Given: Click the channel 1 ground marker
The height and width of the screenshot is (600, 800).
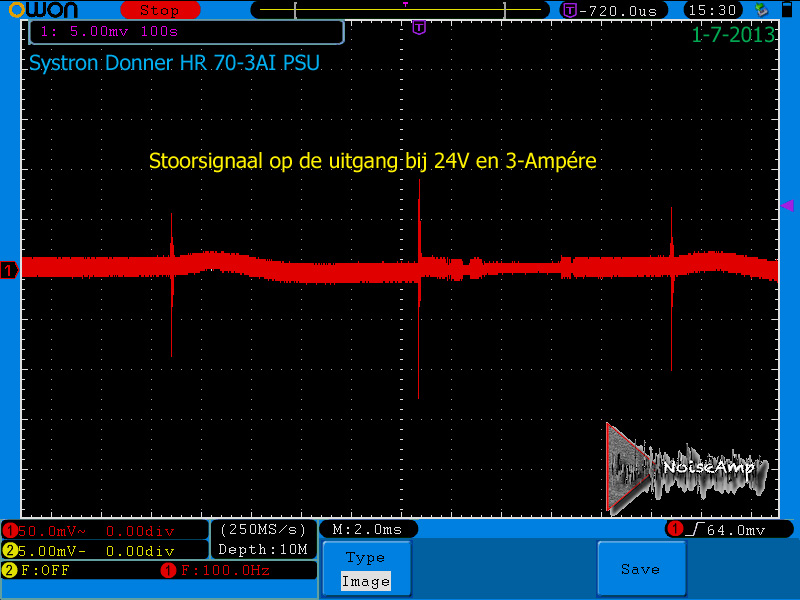Looking at the screenshot, I should [x=9, y=270].
